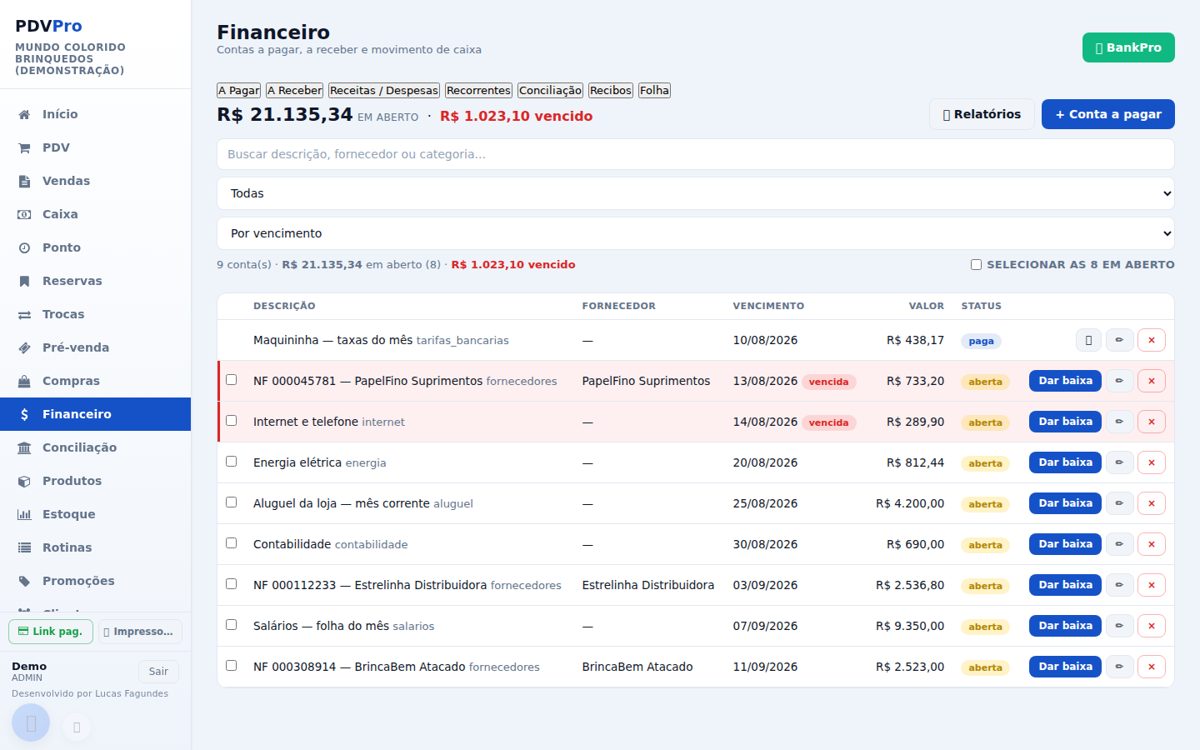
Task: Dar baixa on Salários bill
Action: [1065, 626]
